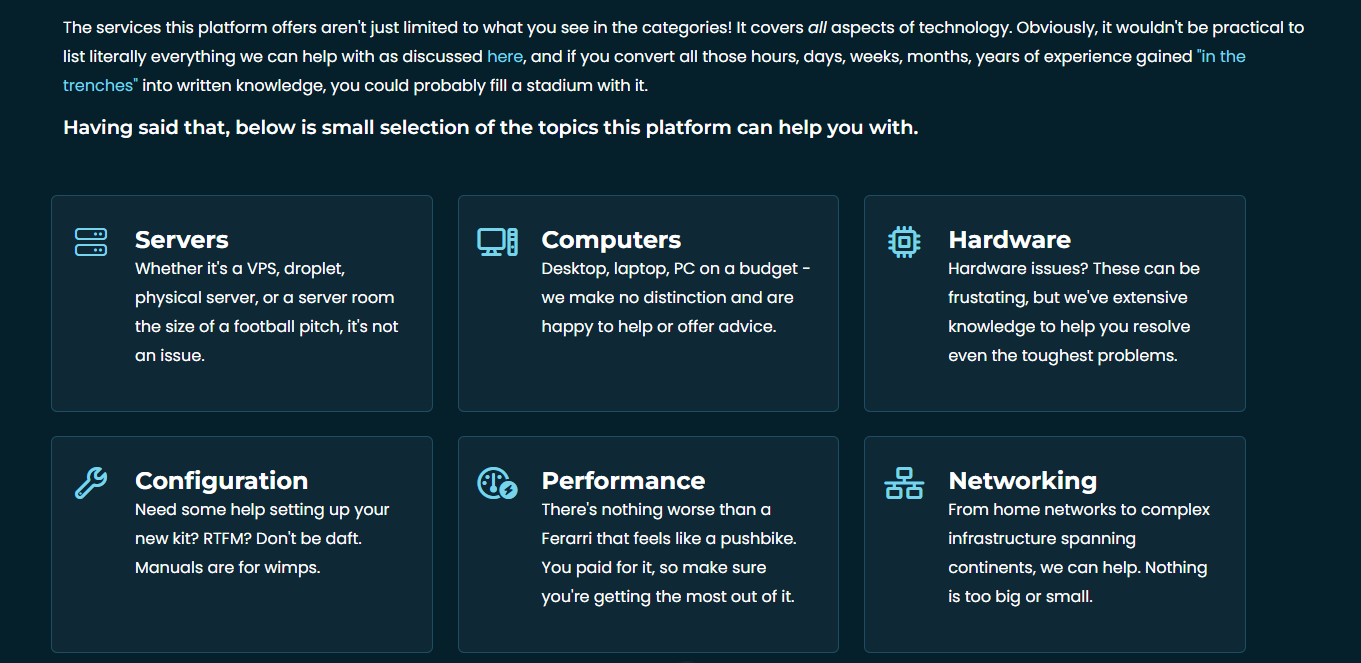The height and width of the screenshot is (663, 1361).
Task: Open the Configuration card title
Action: tap(221, 481)
